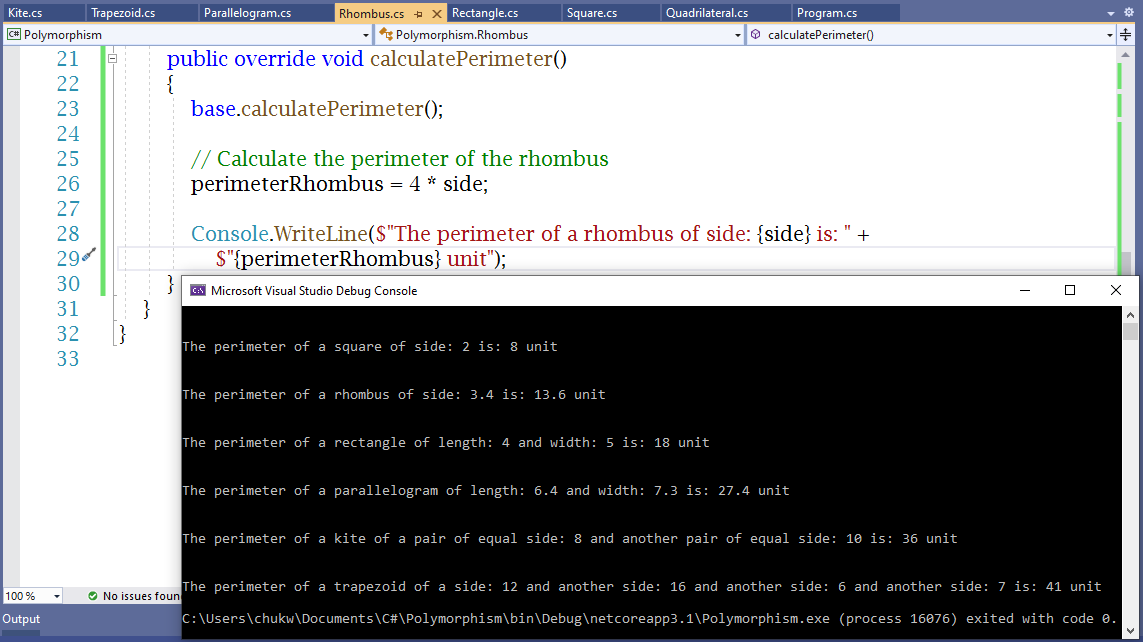Viewport: 1143px width, 642px height.
Task: Click the Debug Console scrollbar thumb
Action: (x=1130, y=332)
